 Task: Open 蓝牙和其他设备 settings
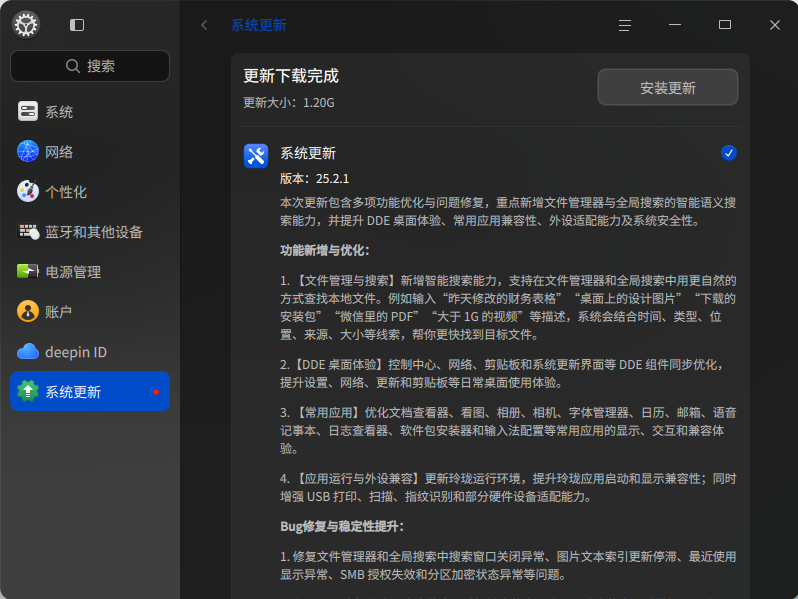90,232
